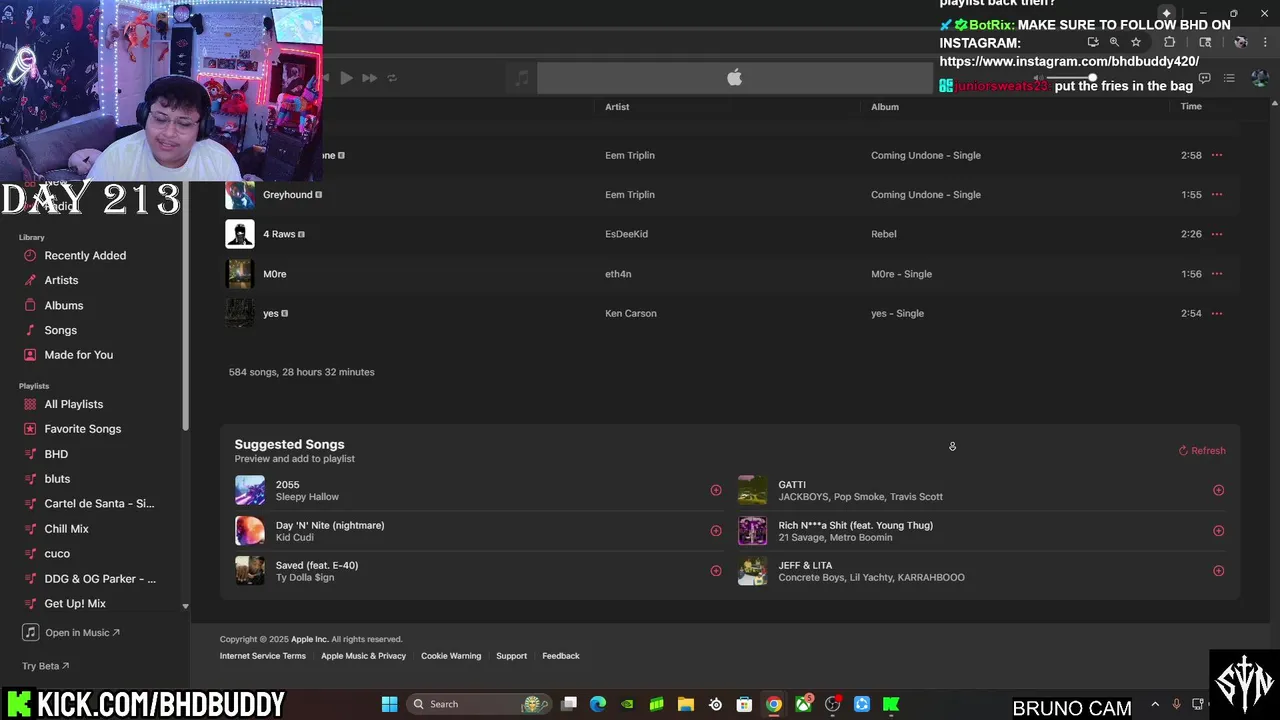The image size is (1280, 720).
Task: Refresh the suggested songs
Action: (1202, 451)
